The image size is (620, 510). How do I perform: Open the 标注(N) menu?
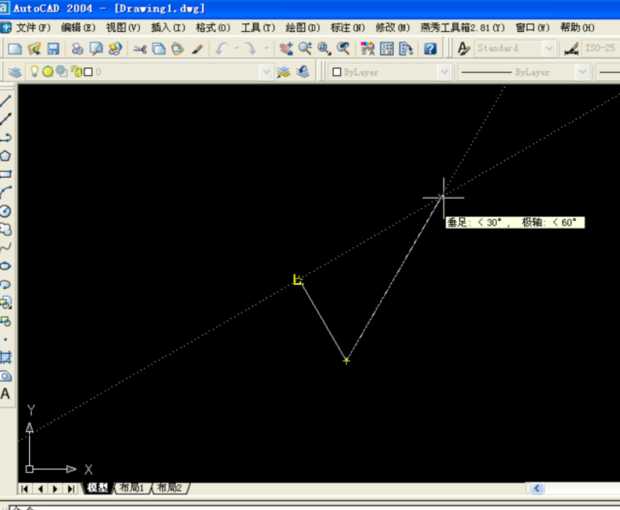348,28
